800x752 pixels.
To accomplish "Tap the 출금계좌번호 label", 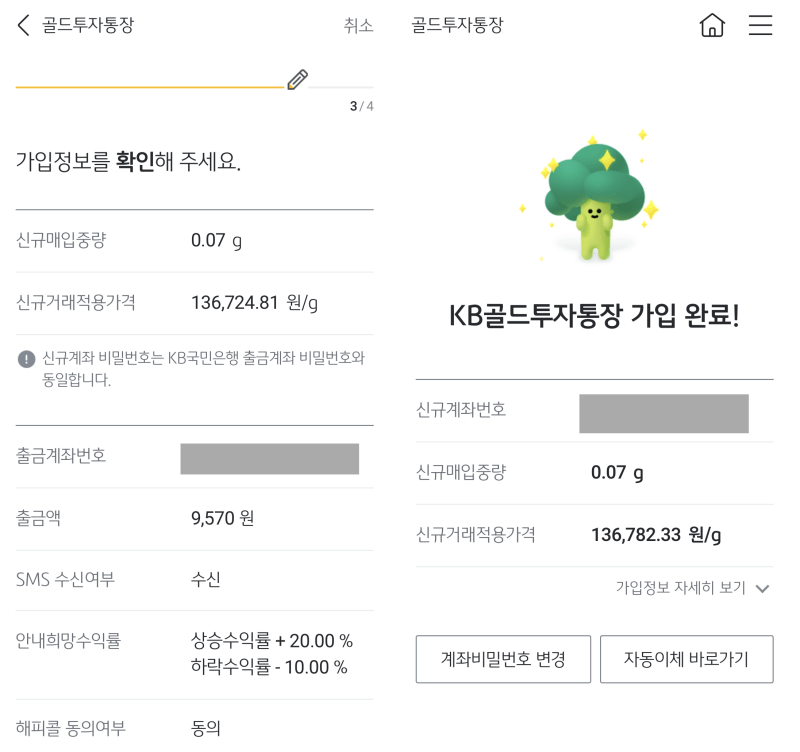I will click(61, 456).
